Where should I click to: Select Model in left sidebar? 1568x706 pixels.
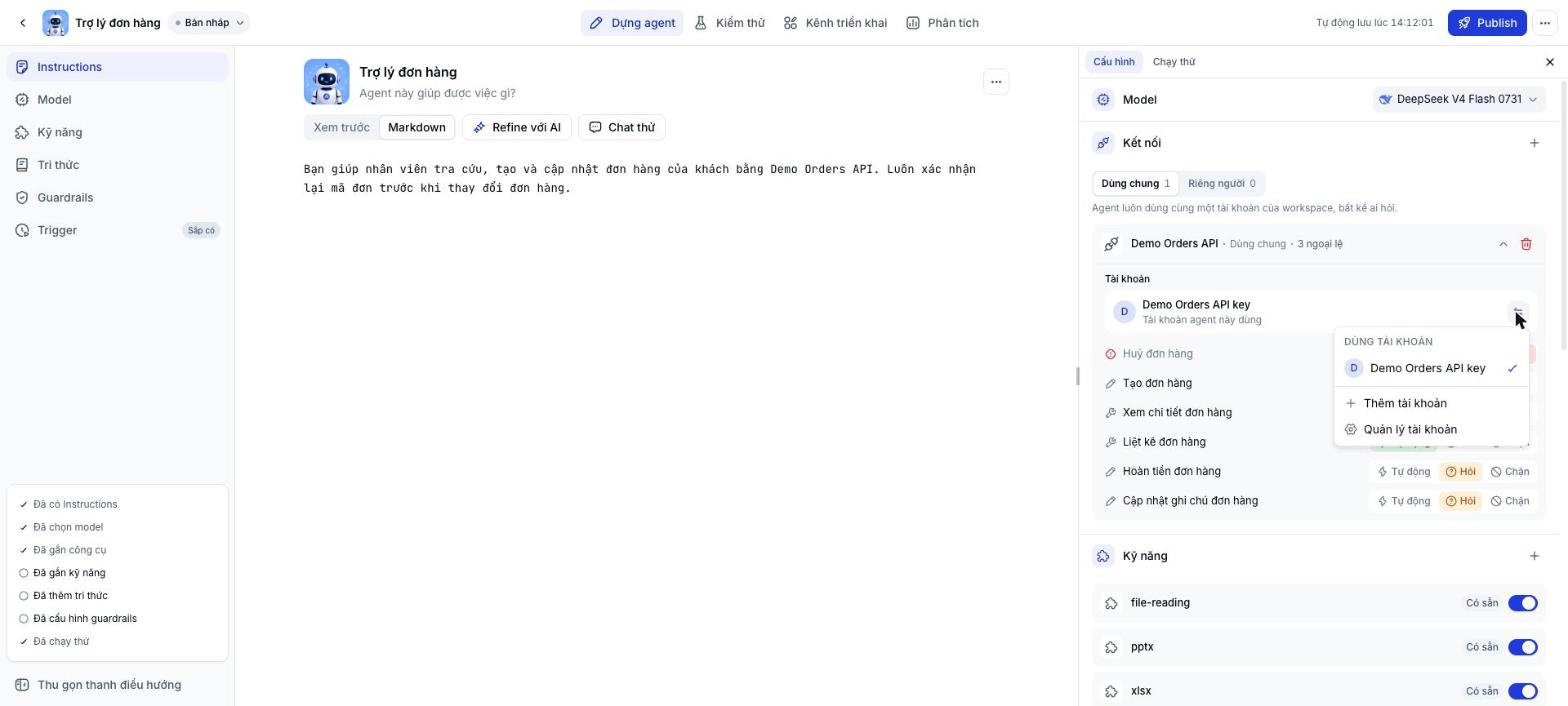click(117, 100)
